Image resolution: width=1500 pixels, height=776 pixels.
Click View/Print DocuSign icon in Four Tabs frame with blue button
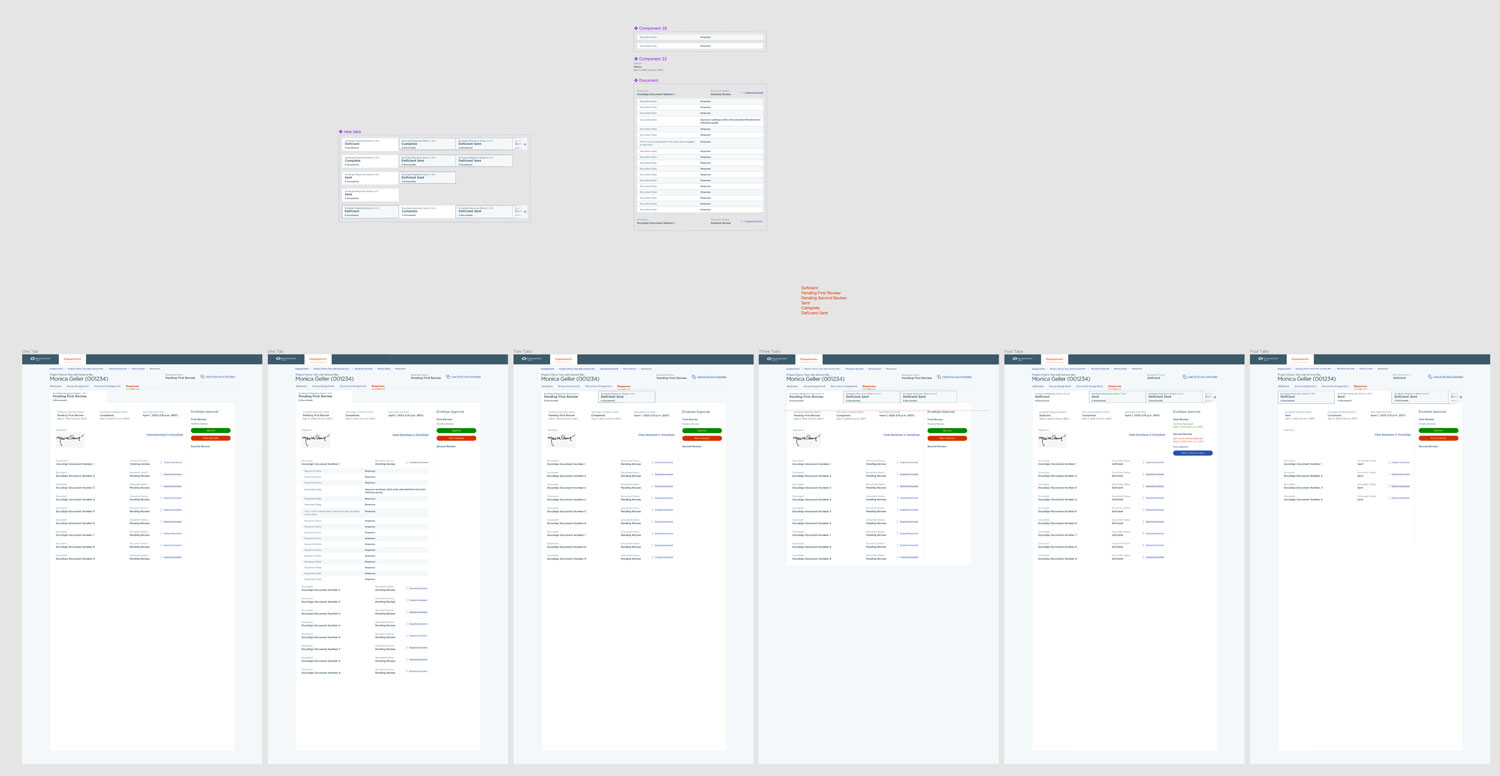click(x=1184, y=377)
